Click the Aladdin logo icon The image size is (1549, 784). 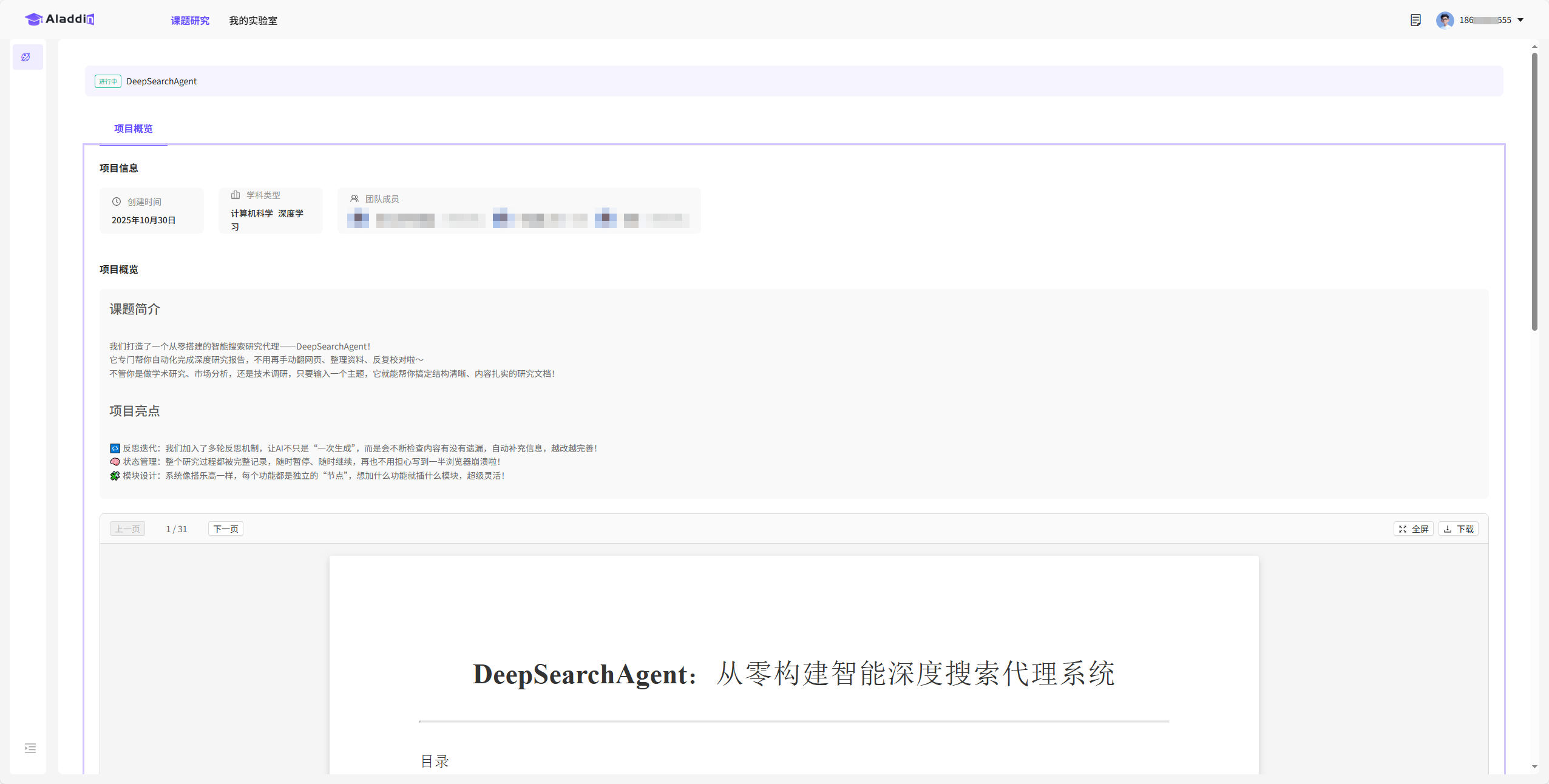click(x=34, y=19)
